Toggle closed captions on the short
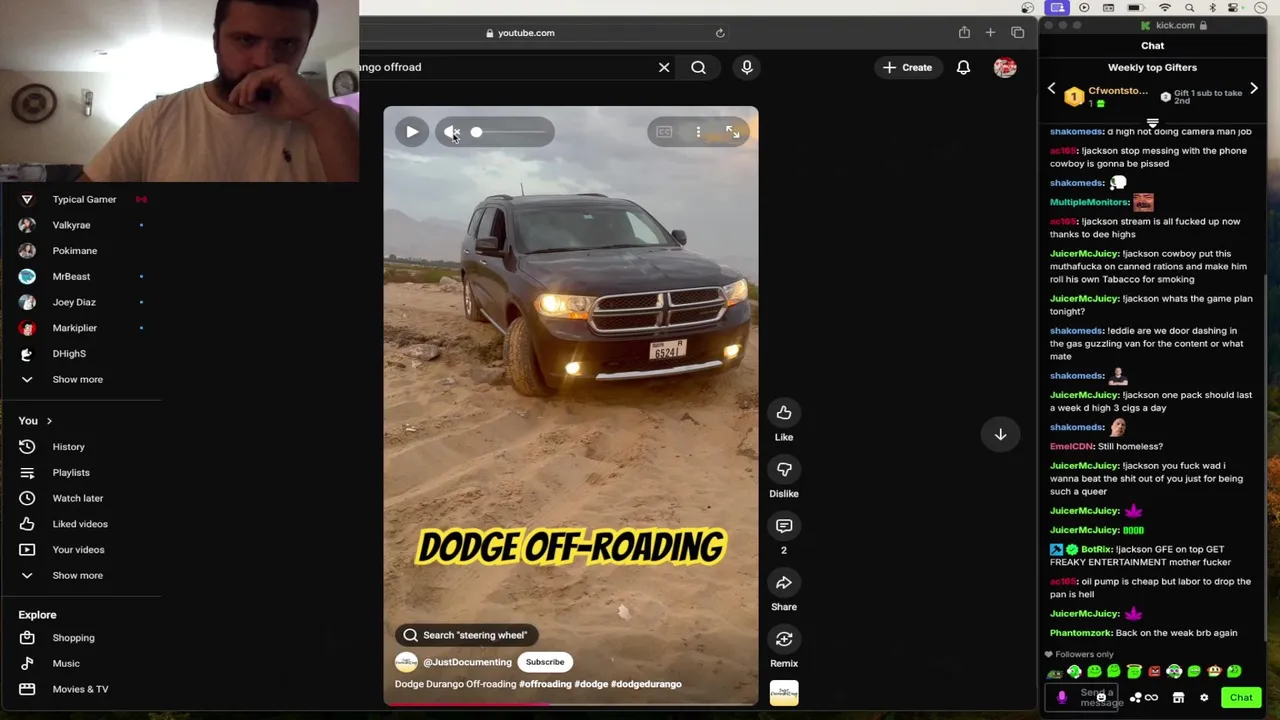 (664, 132)
